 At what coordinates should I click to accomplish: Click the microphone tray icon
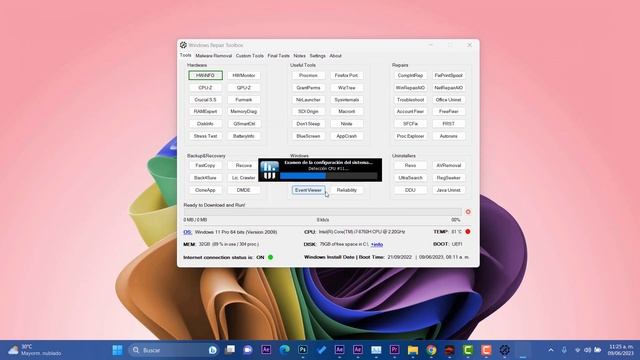[x=564, y=350]
